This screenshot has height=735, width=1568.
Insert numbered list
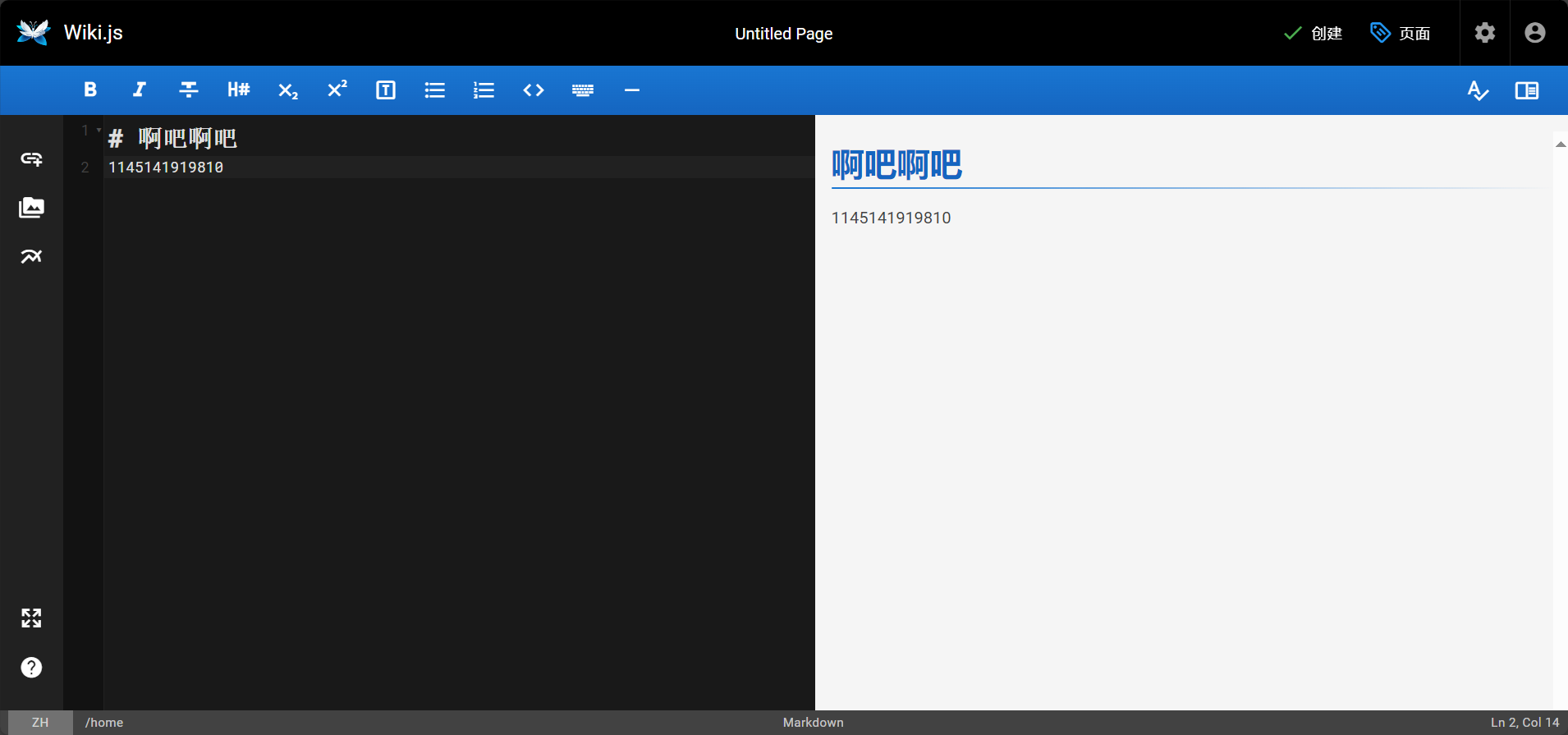[484, 90]
